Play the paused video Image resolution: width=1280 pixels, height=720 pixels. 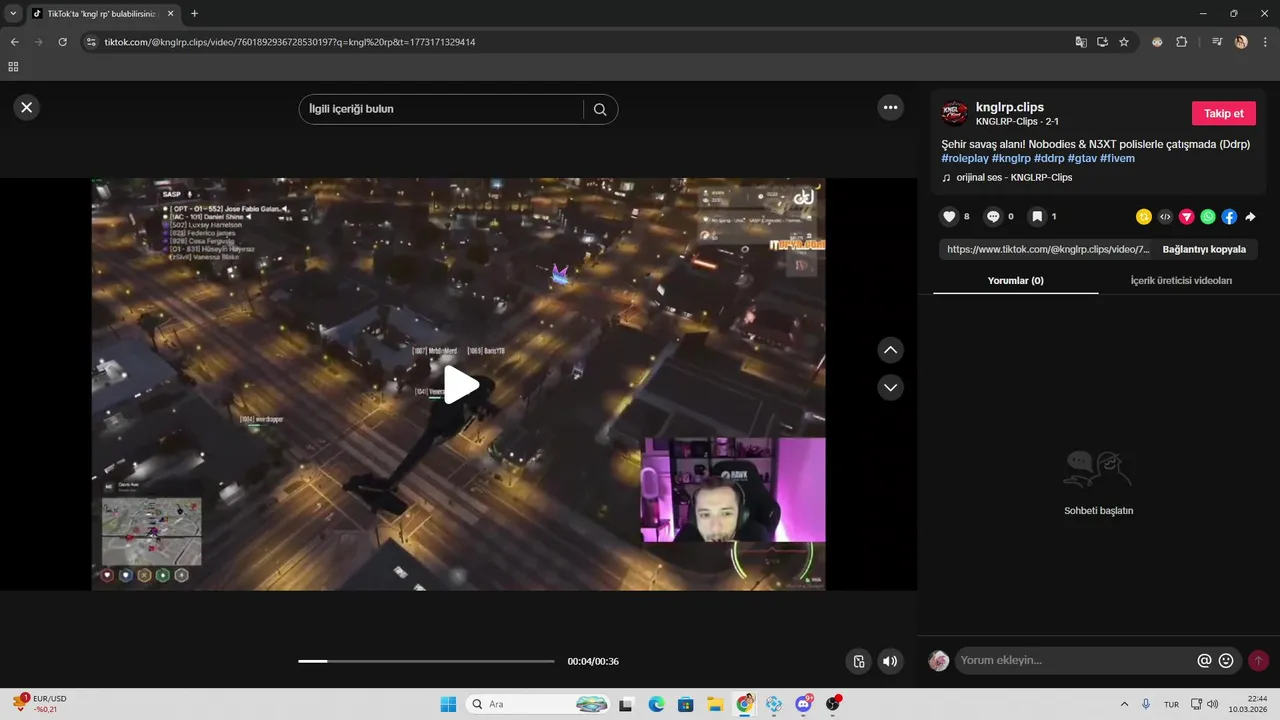pos(460,385)
